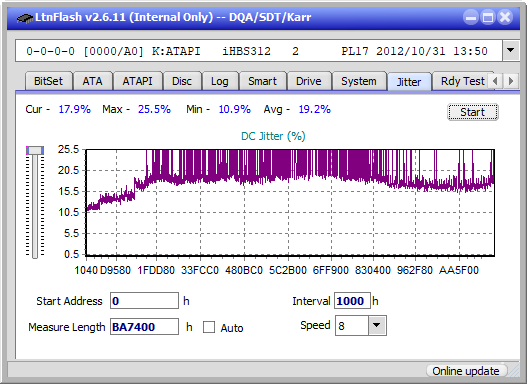Enable the Auto checkbox
The image size is (527, 384).
pos(209,327)
